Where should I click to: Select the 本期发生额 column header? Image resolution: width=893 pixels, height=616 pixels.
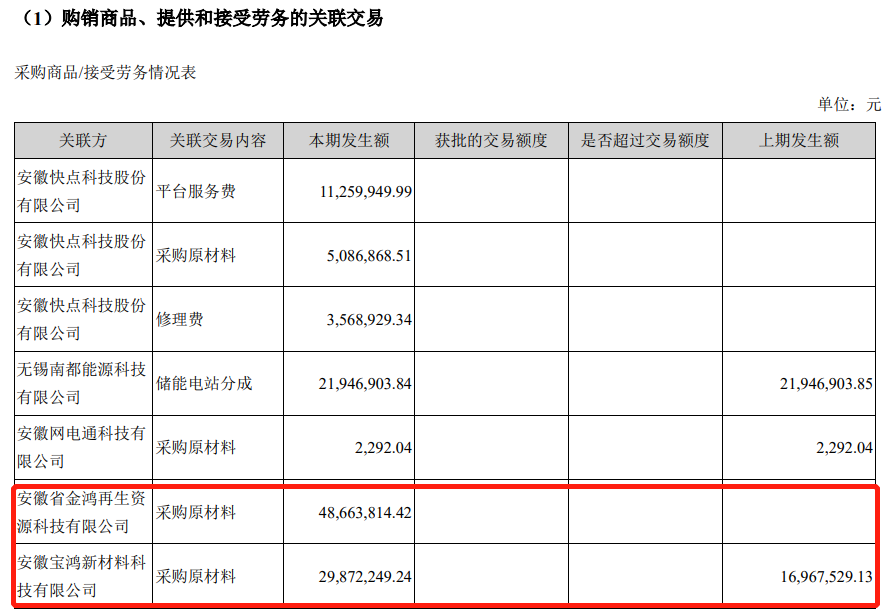coord(349,141)
